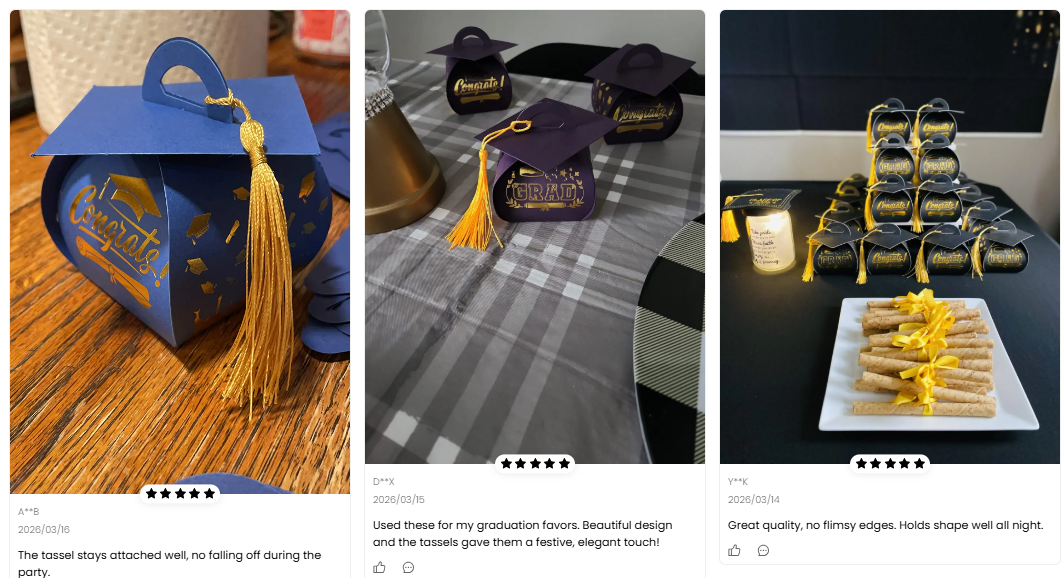
Task: Click the five-star badge on D**X review
Action: tap(535, 463)
